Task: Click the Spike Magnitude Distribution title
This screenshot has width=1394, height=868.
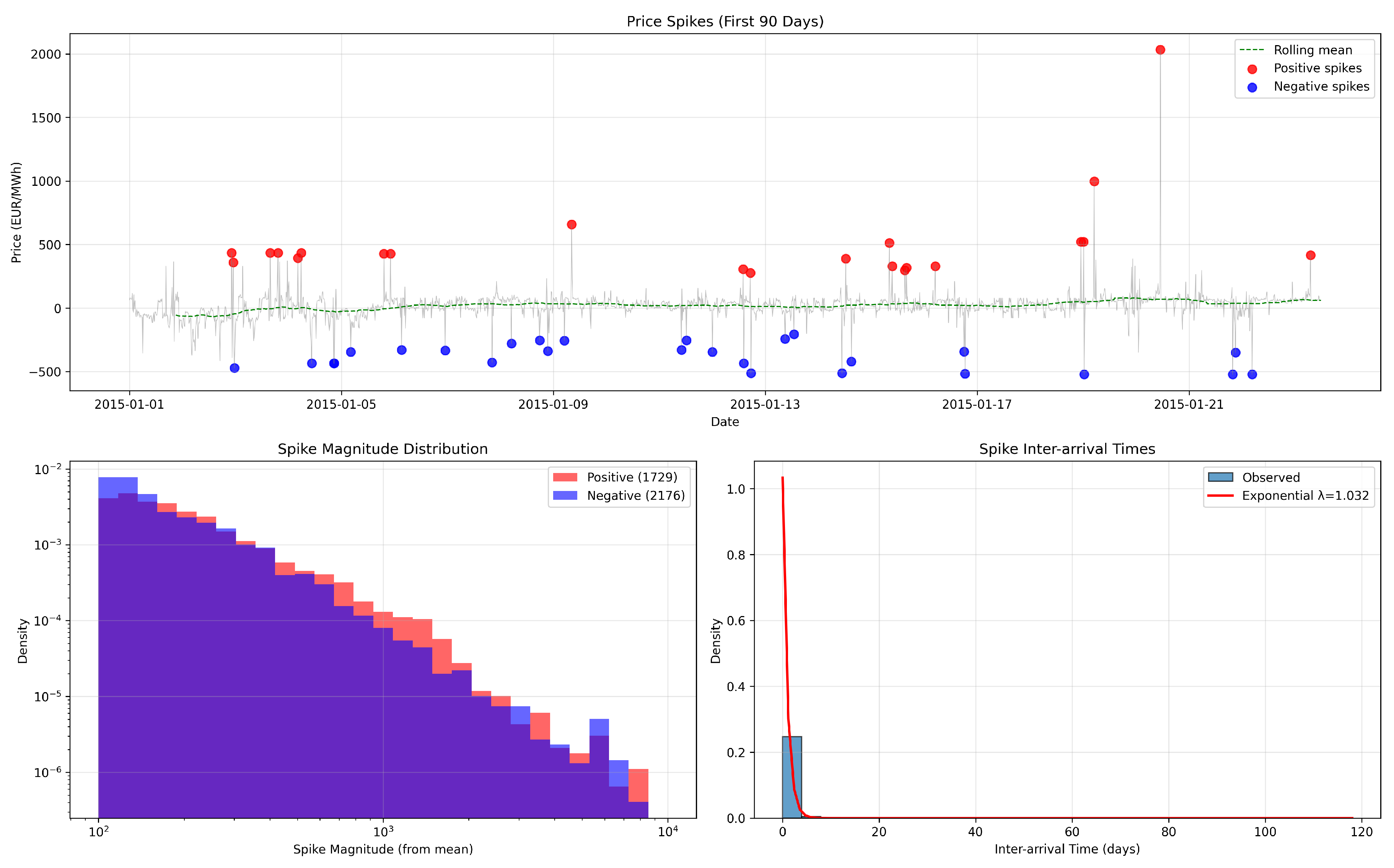Action: [383, 449]
